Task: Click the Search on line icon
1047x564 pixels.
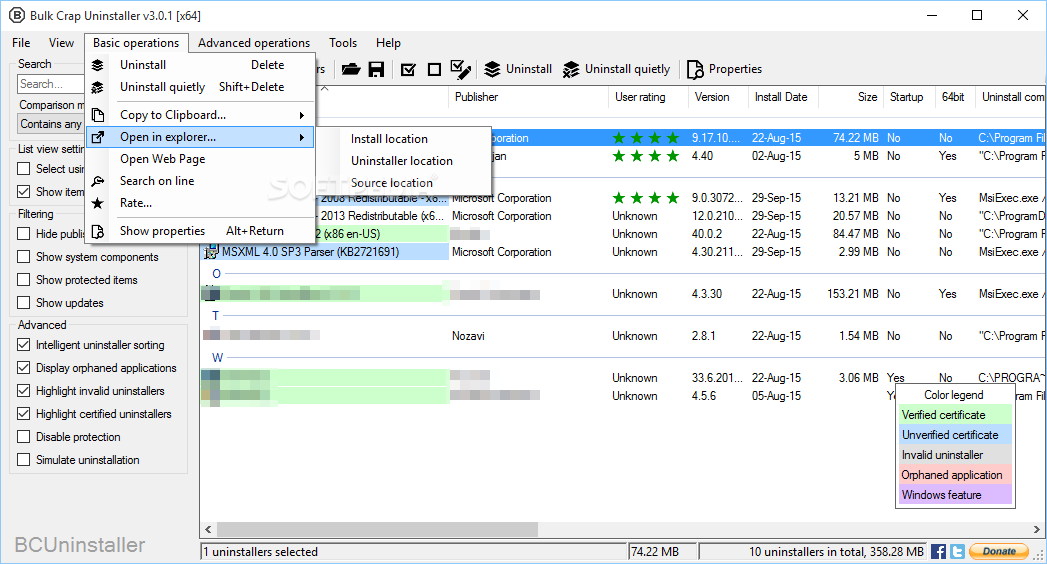Action: pos(97,181)
